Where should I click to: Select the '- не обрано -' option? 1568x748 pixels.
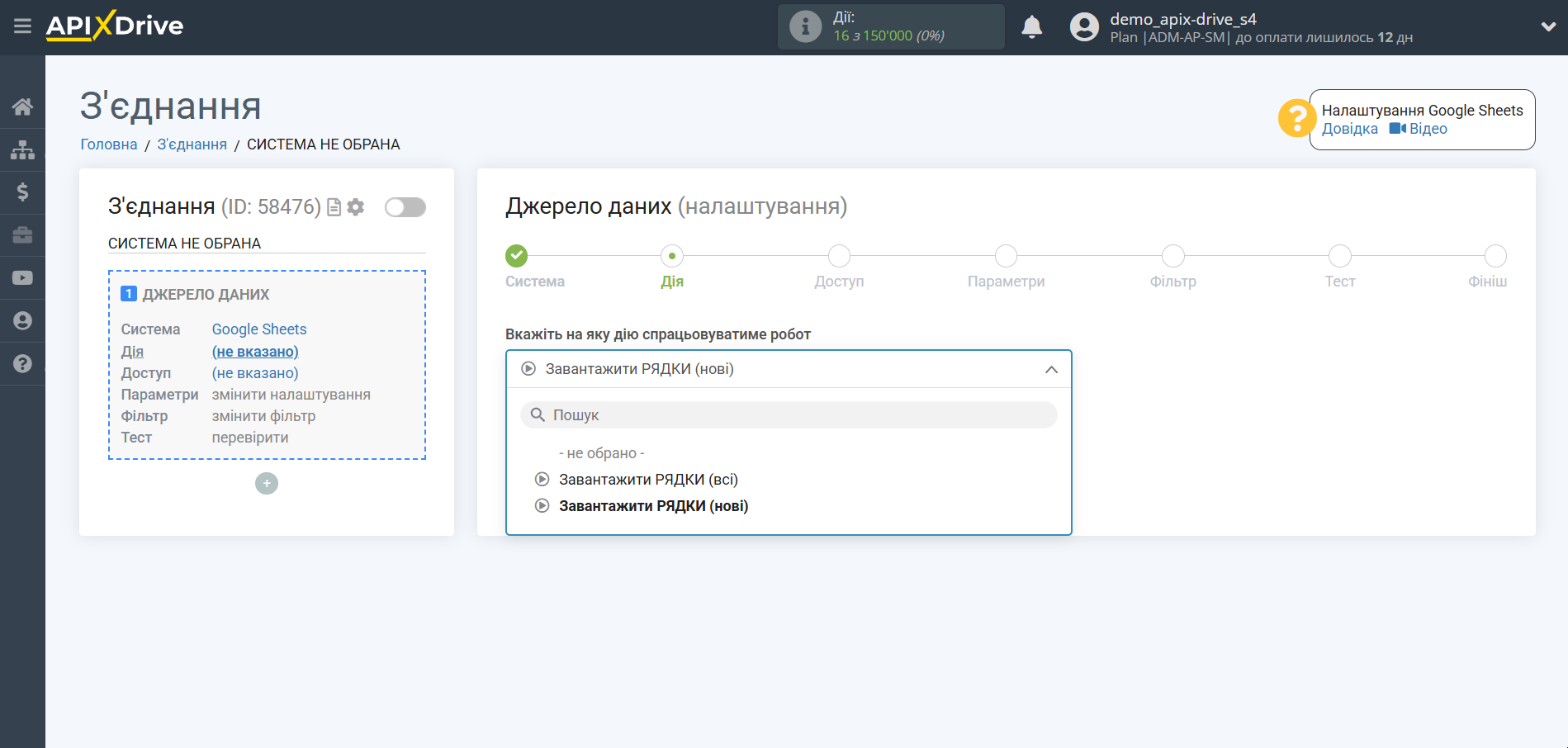tap(604, 452)
